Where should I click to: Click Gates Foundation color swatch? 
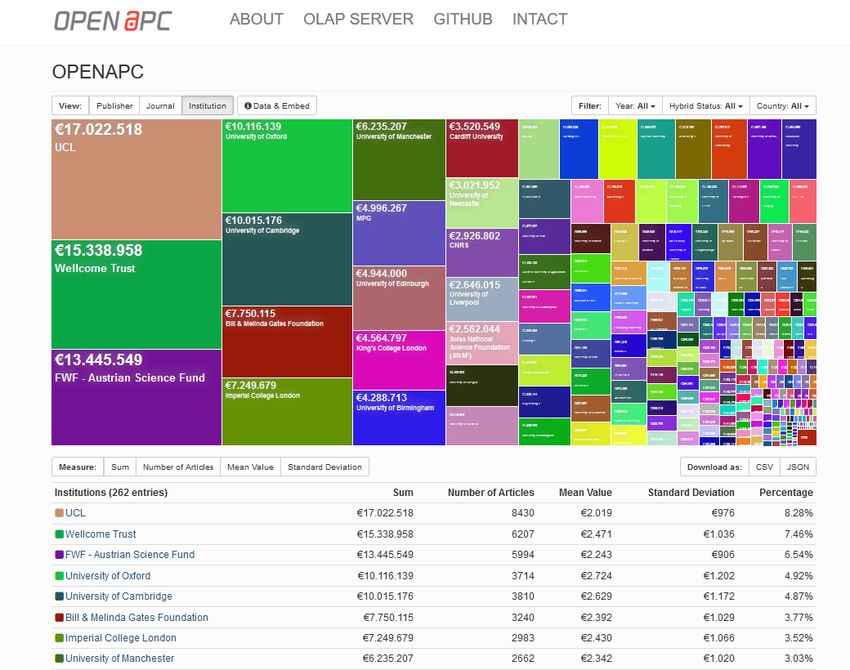tap(59, 617)
